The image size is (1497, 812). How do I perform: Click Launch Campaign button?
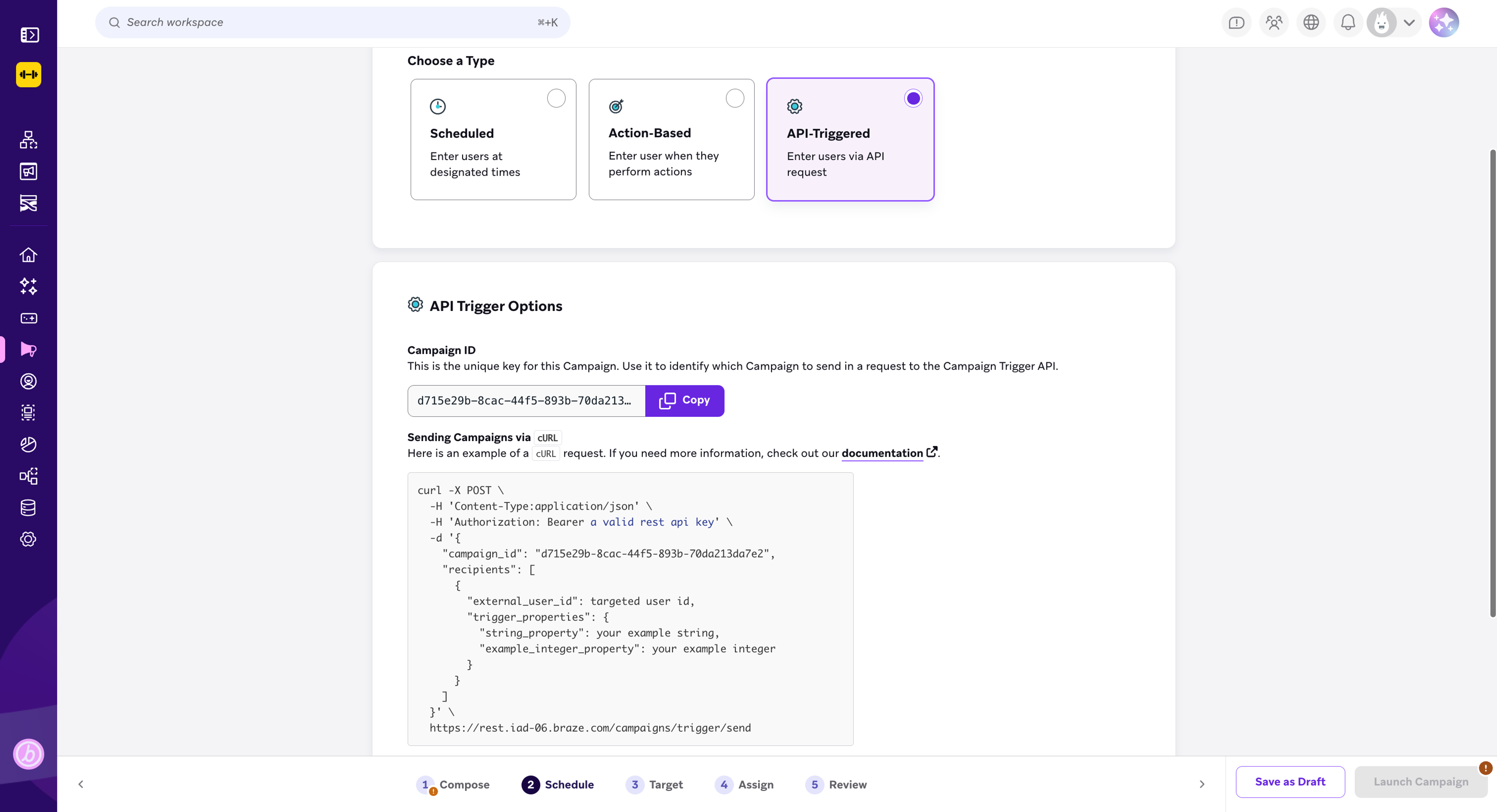coord(1421,782)
